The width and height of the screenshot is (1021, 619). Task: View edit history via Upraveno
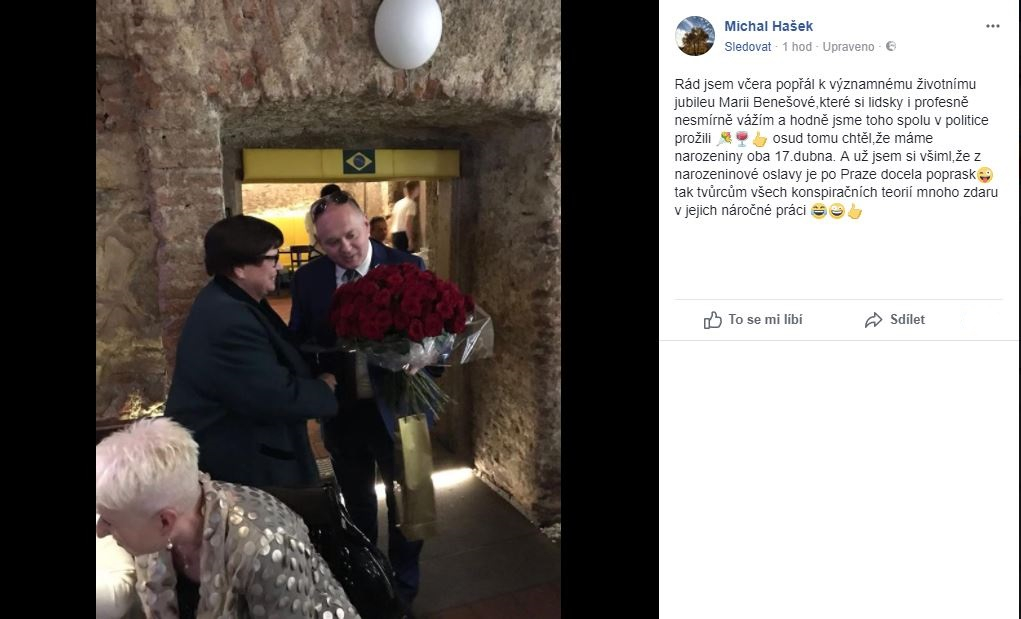pyautogui.click(x=848, y=47)
